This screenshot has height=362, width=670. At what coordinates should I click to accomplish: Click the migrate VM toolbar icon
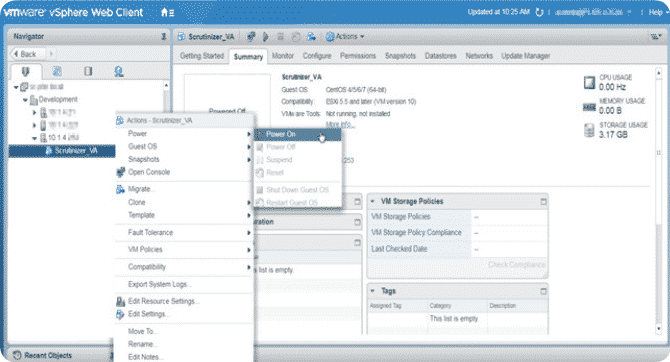[311, 37]
